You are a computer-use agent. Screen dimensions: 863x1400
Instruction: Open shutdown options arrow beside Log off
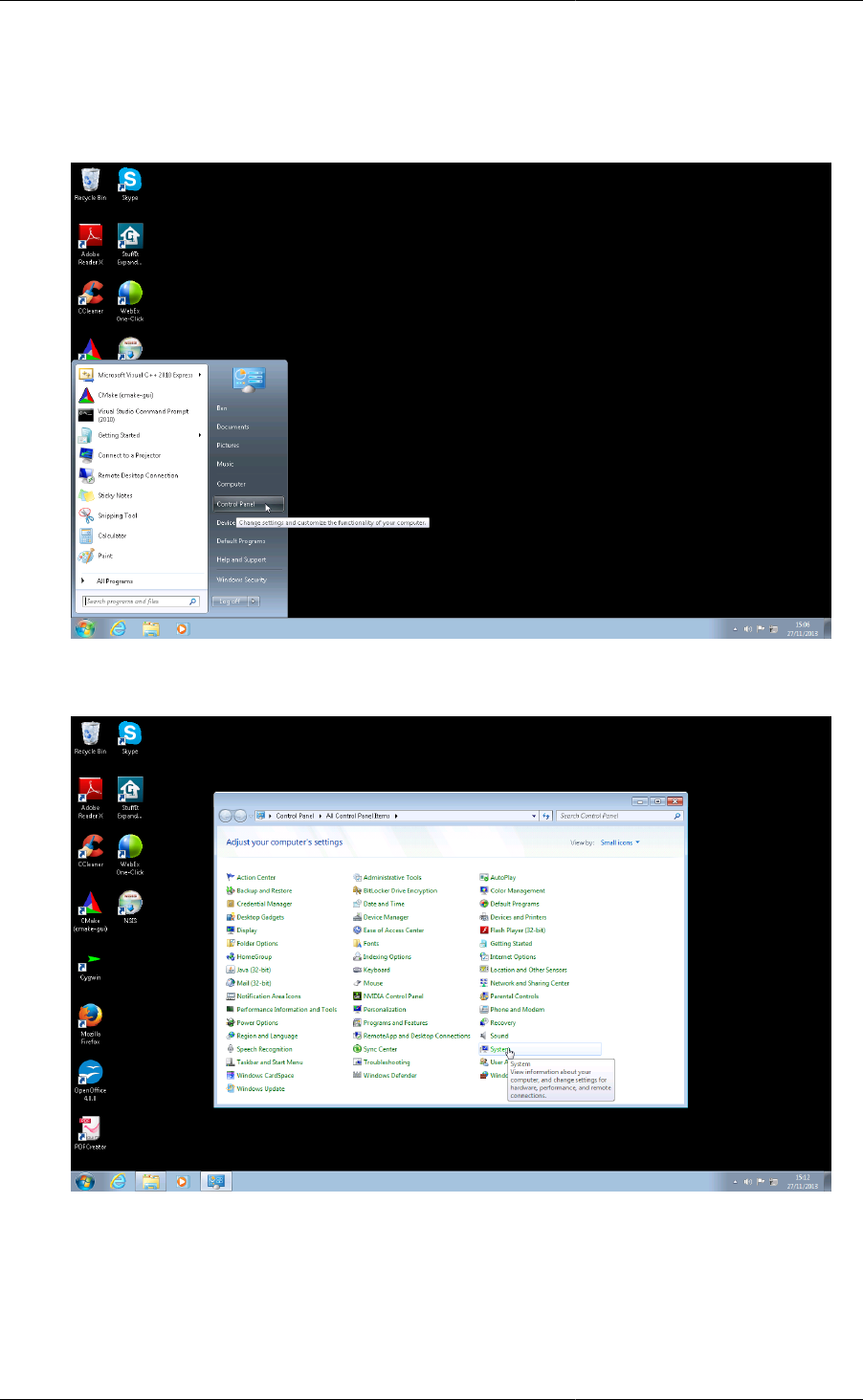(254, 602)
